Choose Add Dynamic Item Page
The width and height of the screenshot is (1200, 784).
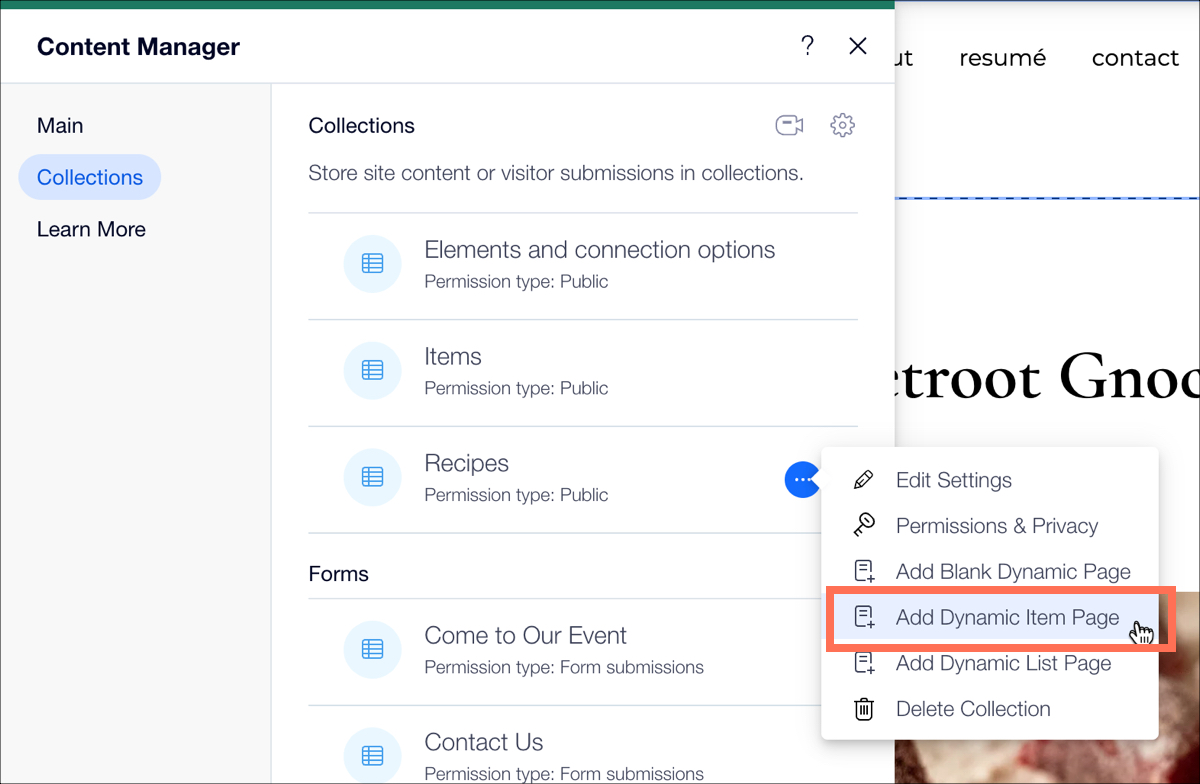(x=1006, y=618)
